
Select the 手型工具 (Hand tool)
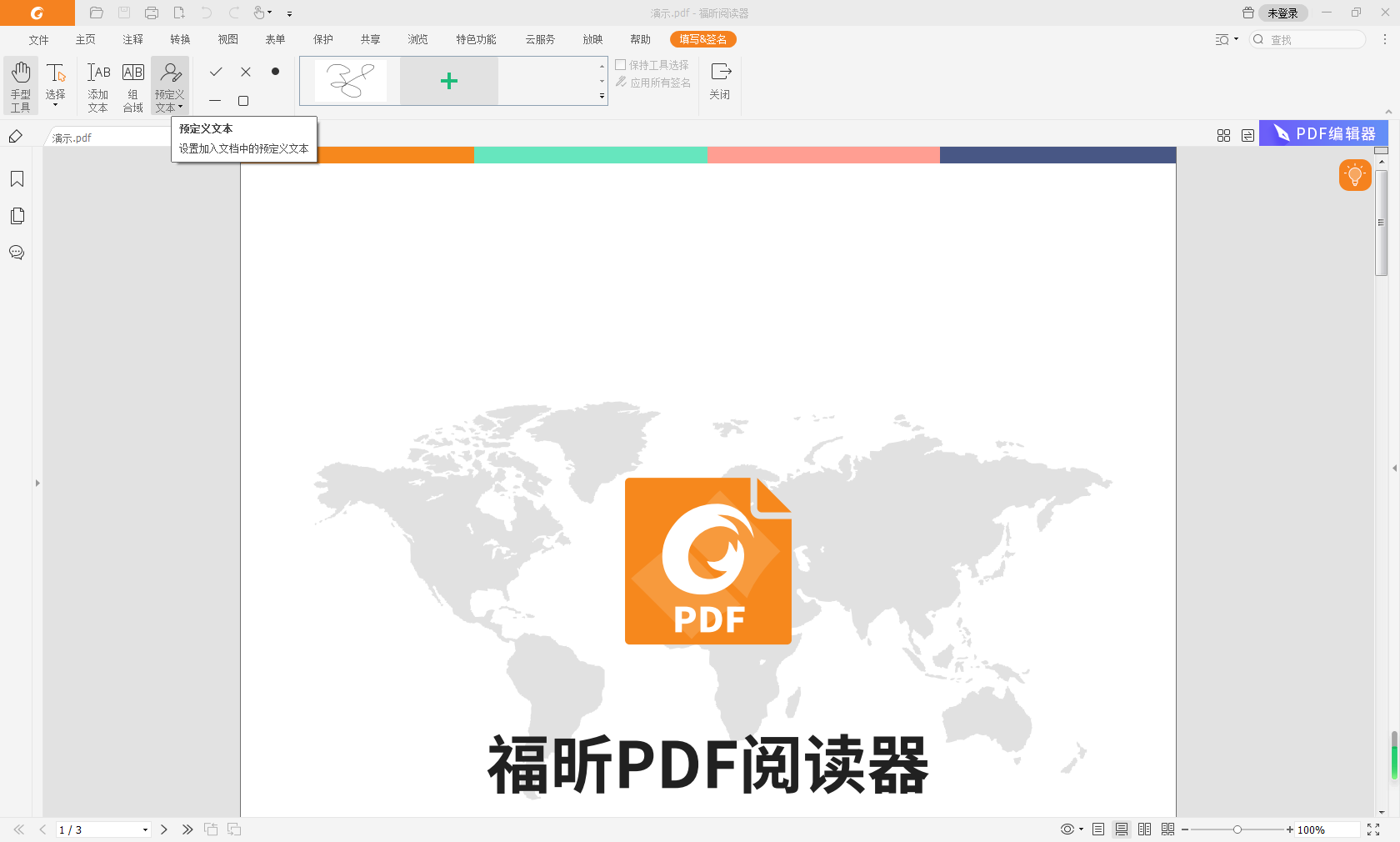(x=20, y=84)
